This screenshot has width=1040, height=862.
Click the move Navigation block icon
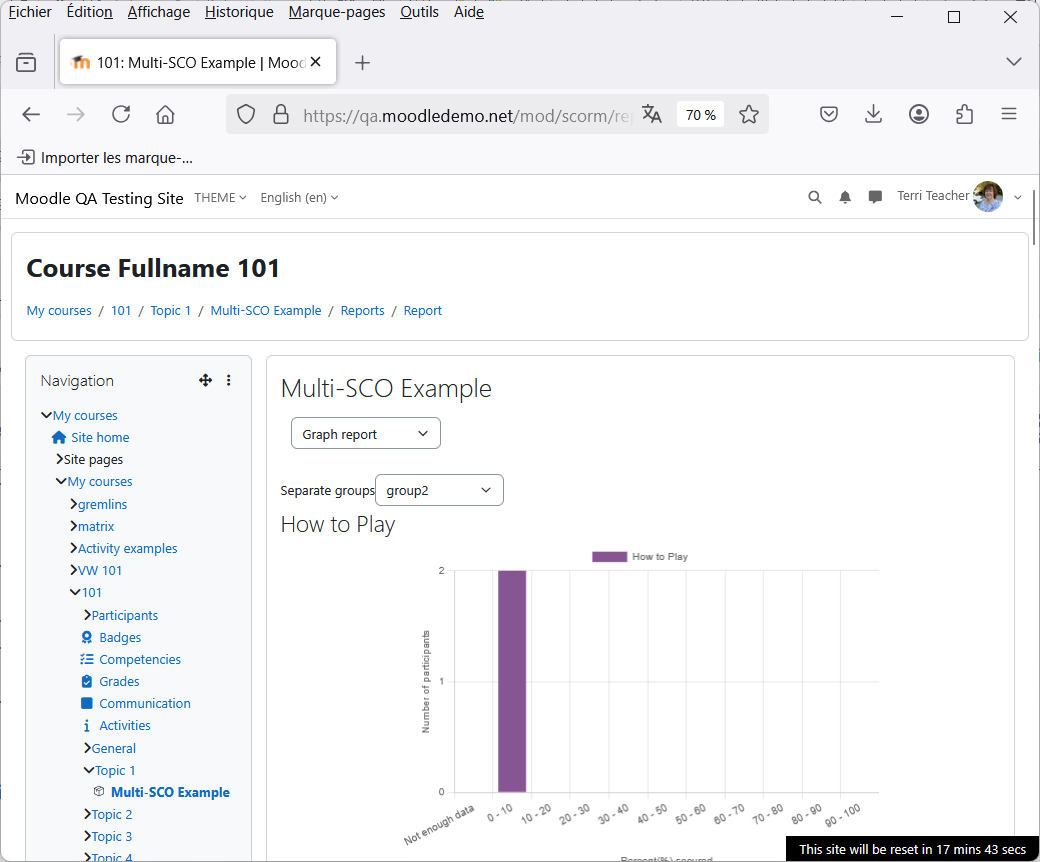pyautogui.click(x=206, y=380)
